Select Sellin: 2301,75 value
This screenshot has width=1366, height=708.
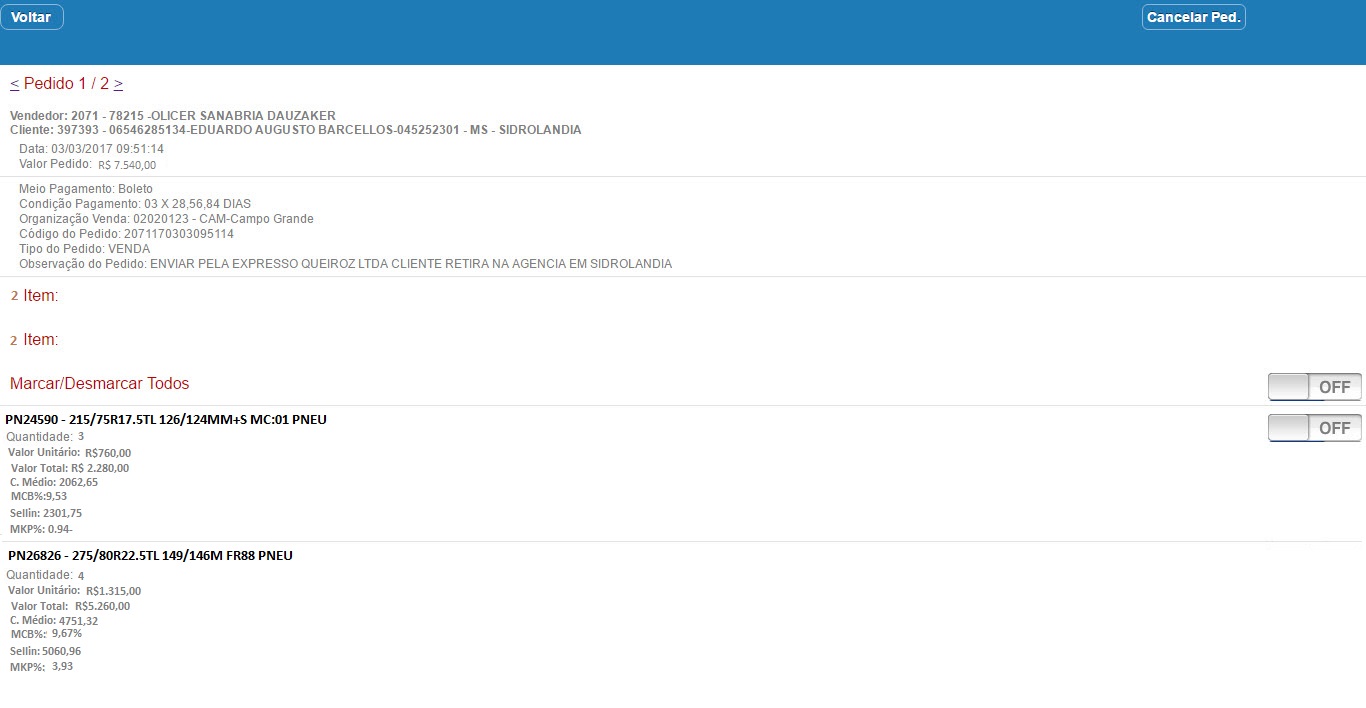[x=46, y=513]
